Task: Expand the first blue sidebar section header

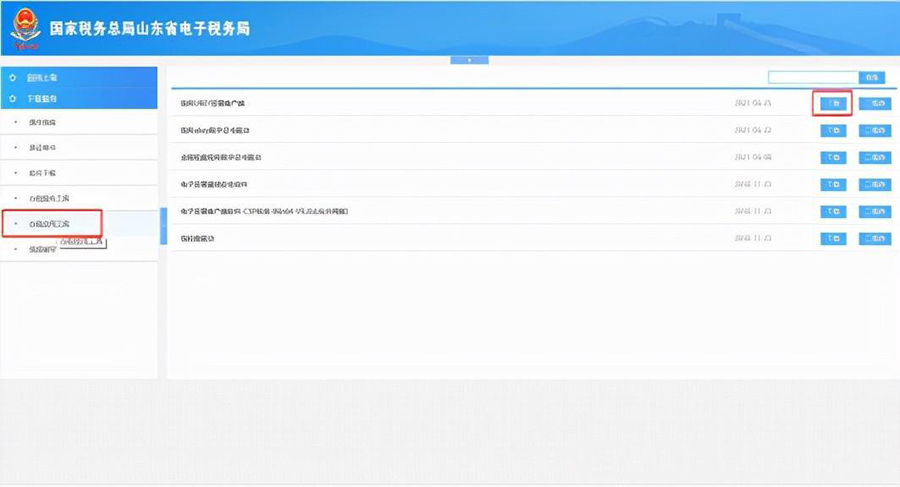Action: pyautogui.click(x=80, y=77)
